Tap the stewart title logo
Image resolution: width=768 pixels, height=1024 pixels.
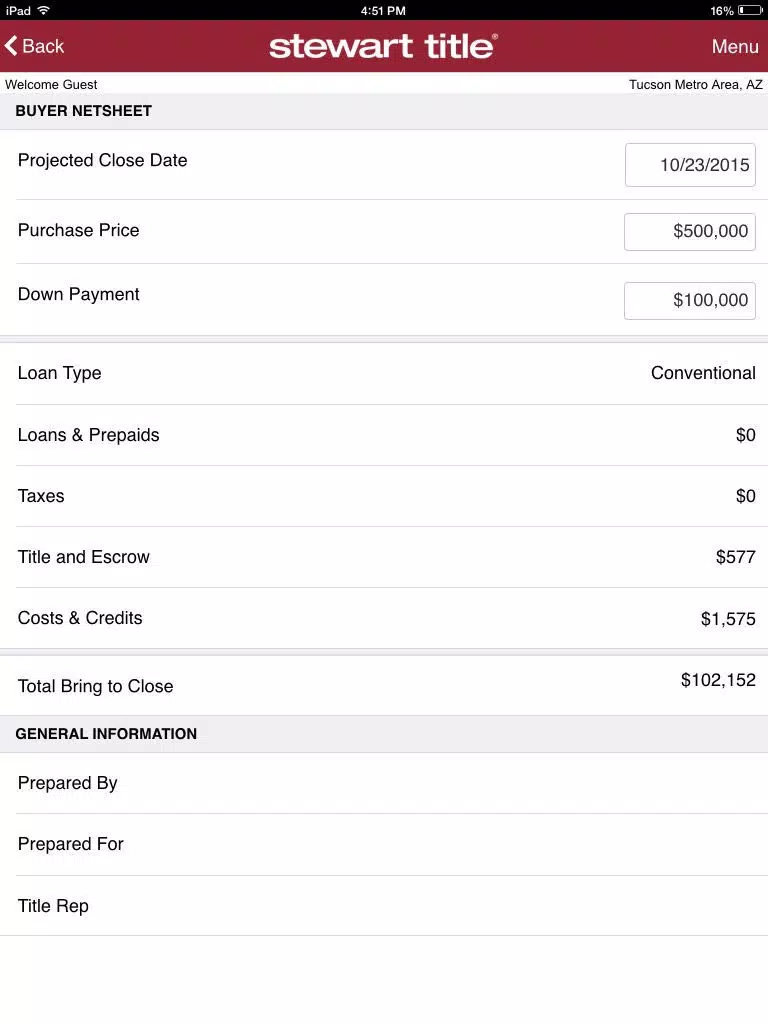(383, 46)
